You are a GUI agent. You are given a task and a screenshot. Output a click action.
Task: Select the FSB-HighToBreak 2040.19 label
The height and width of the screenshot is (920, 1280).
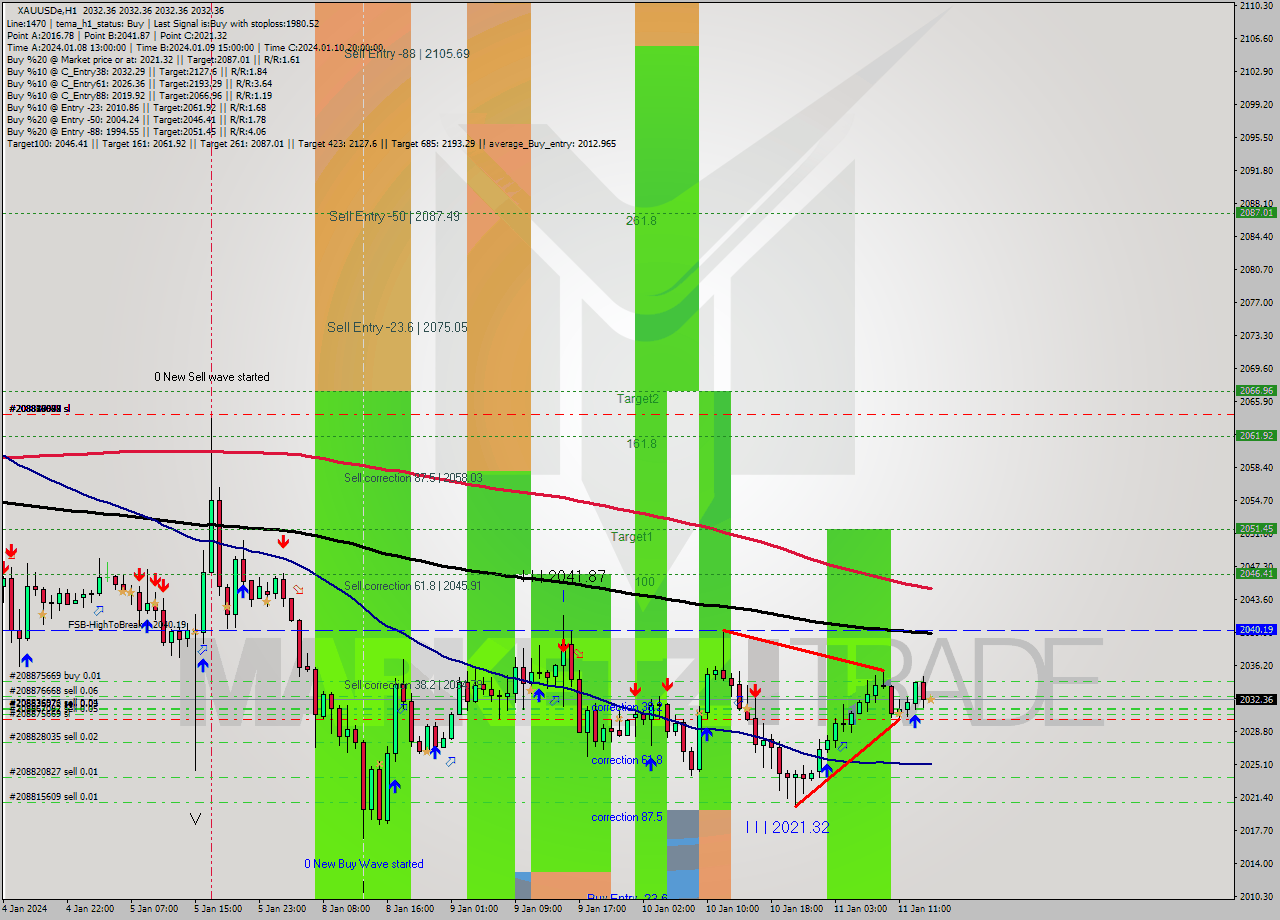pos(127,625)
